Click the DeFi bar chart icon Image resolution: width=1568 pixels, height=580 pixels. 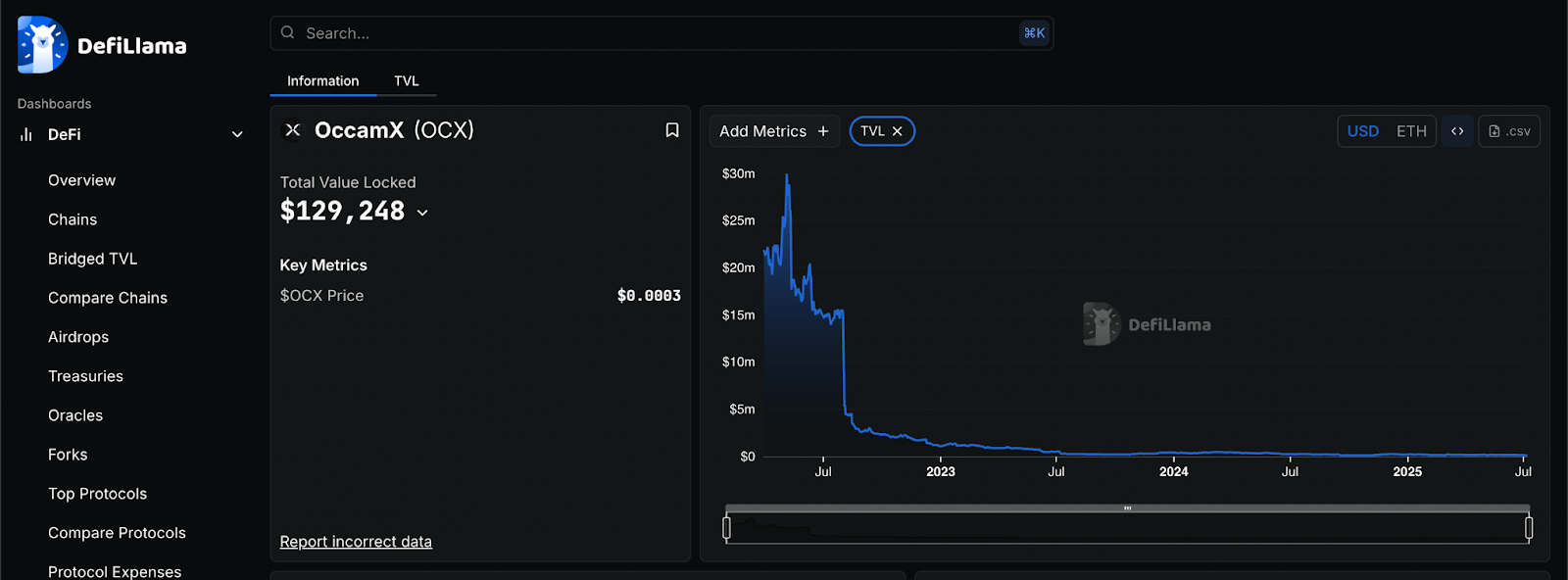26,134
